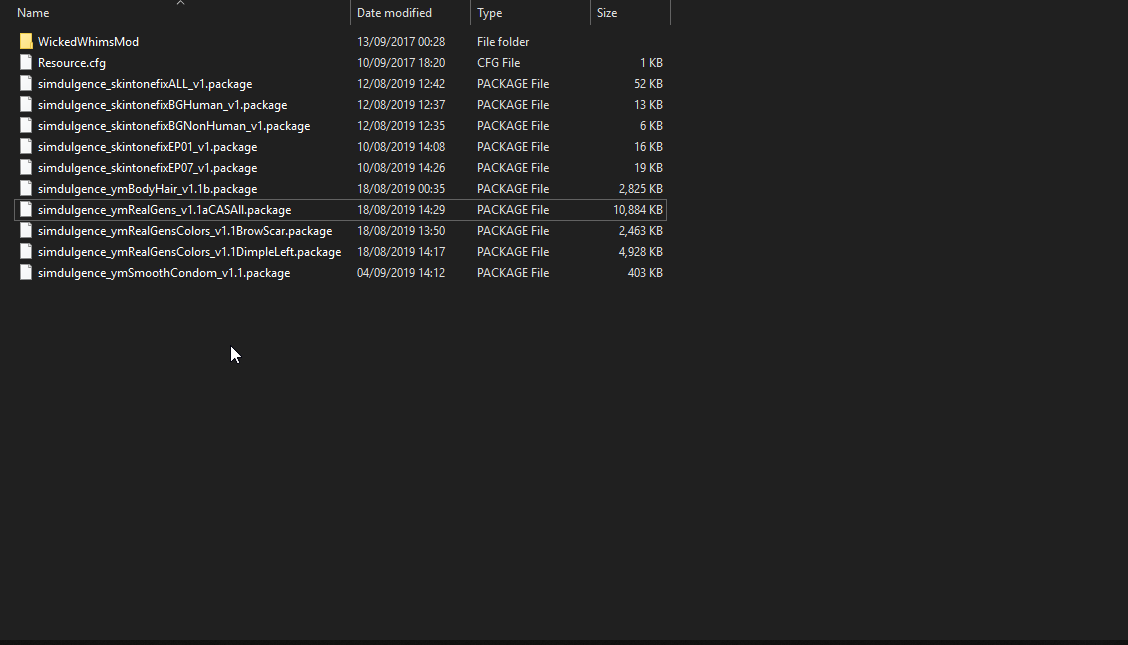Select simdulgence_skintonefixALL_v1.package file name
This screenshot has width=1128, height=645.
[x=145, y=83]
